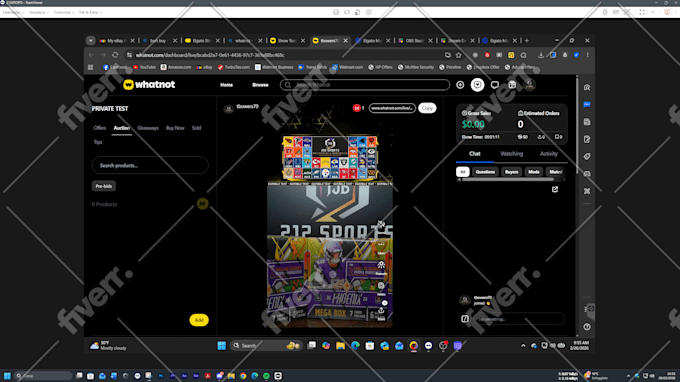
Task: Pop out the chat window icon
Action: (x=555, y=189)
